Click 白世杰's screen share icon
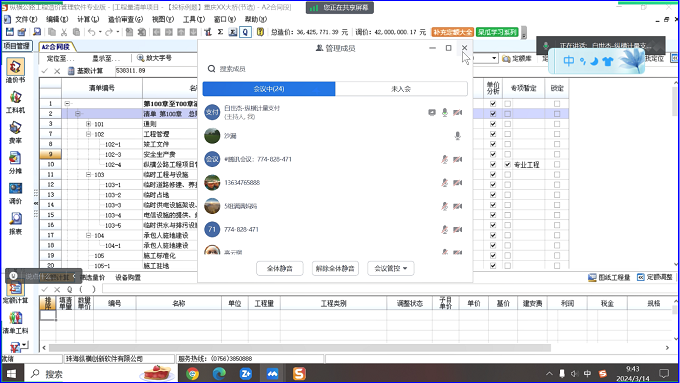Viewport: 680px width, 383px height. (432, 113)
